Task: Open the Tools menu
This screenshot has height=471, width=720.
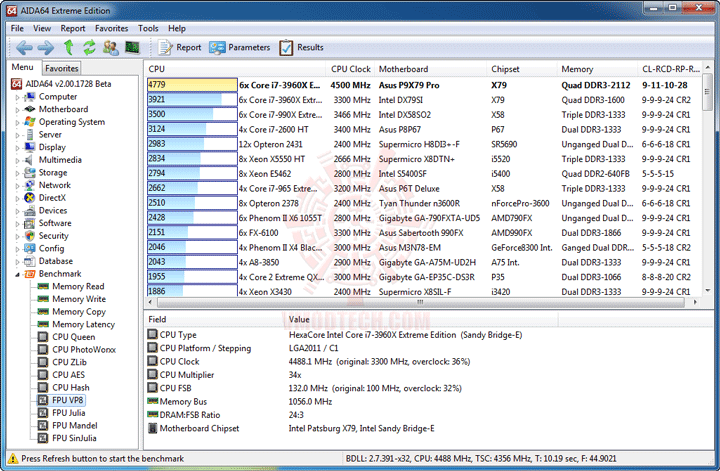Action: click(x=148, y=28)
